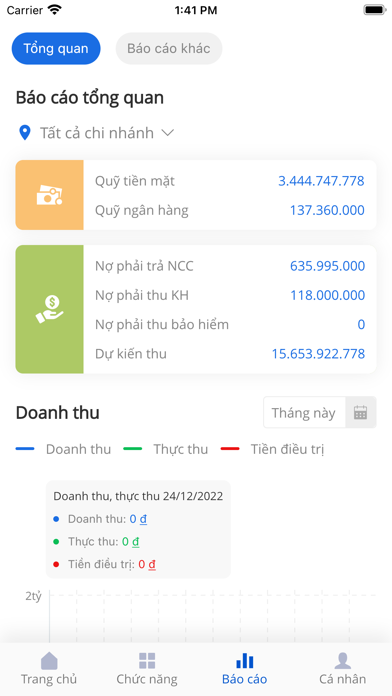
Task: Click the 2tỷ axis label on chart
Action: pos(33,597)
